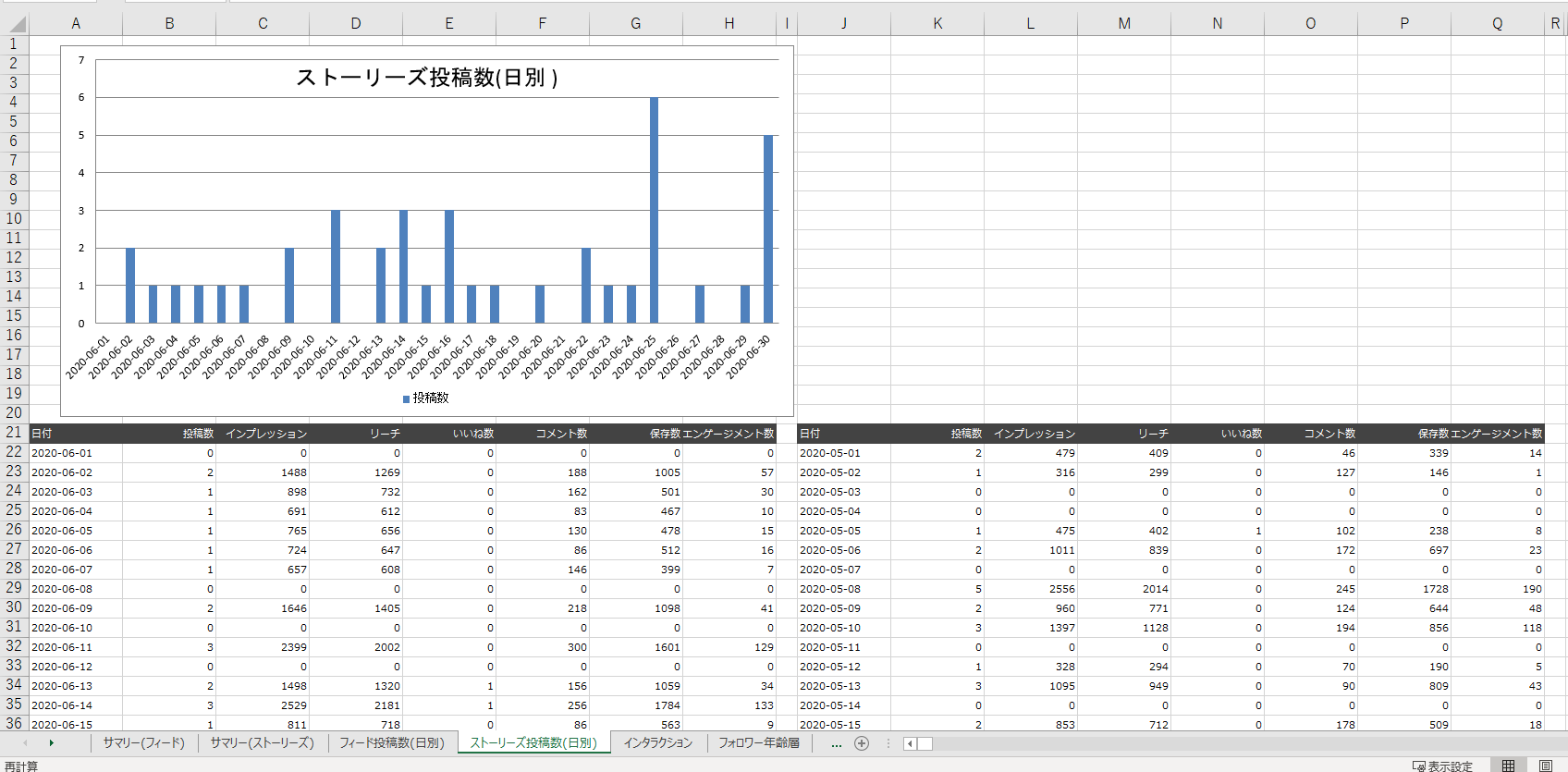This screenshot has width=1568, height=772.
Task: Select cell with date 2020-06-09
Action: [76, 608]
